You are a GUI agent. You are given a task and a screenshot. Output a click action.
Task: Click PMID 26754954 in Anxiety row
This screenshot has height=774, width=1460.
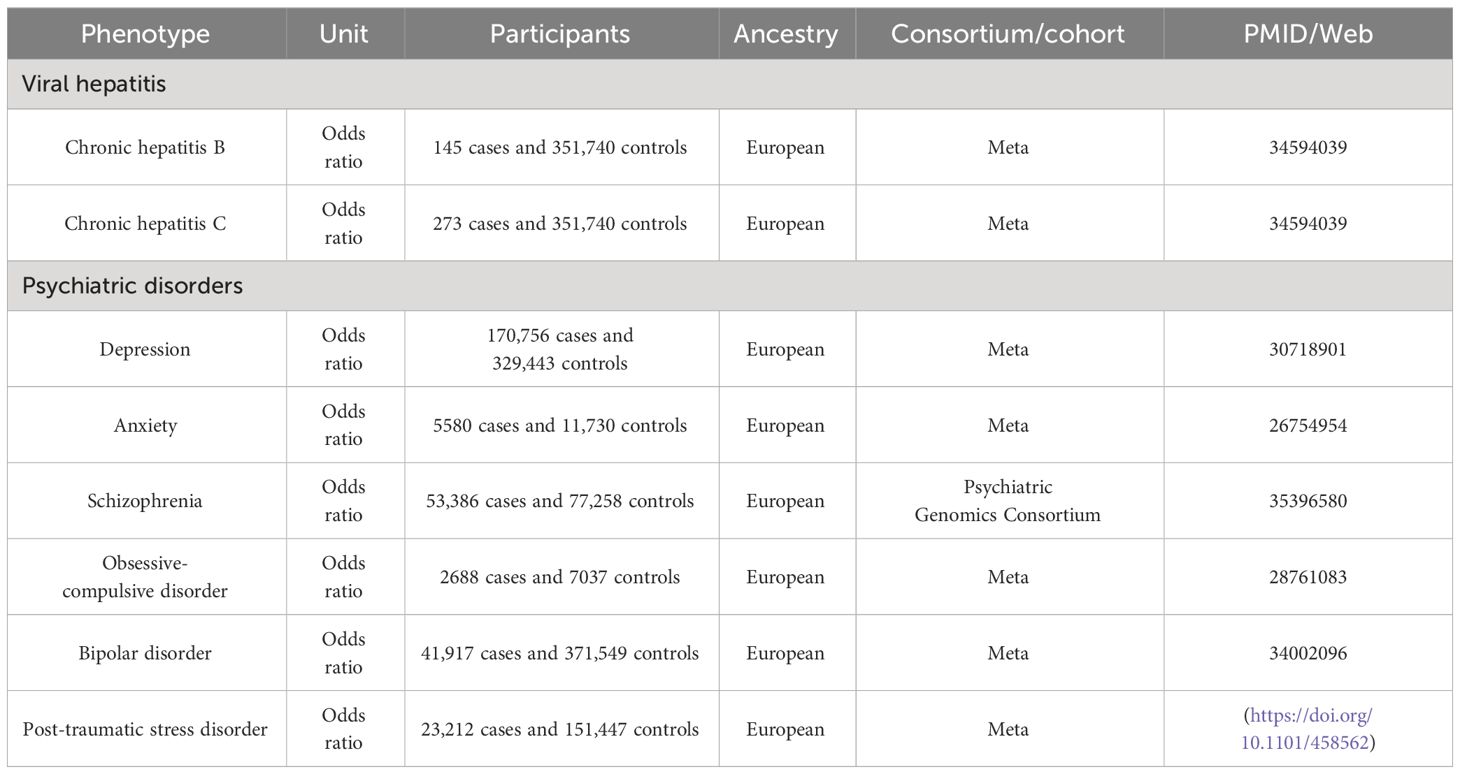pos(1308,425)
